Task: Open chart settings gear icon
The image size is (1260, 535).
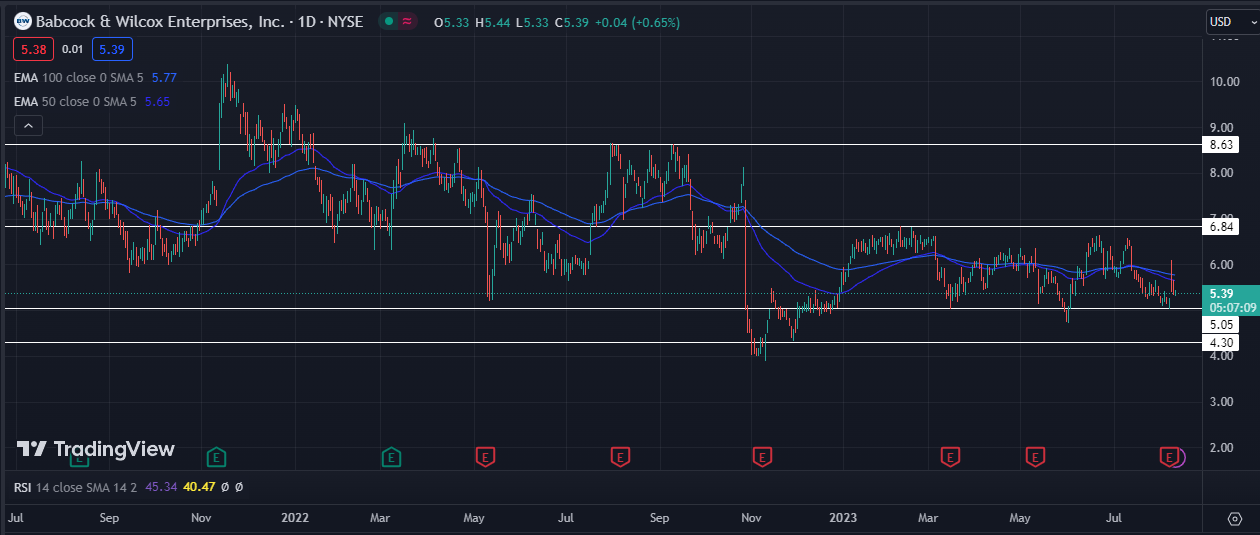Action: coord(1234,518)
